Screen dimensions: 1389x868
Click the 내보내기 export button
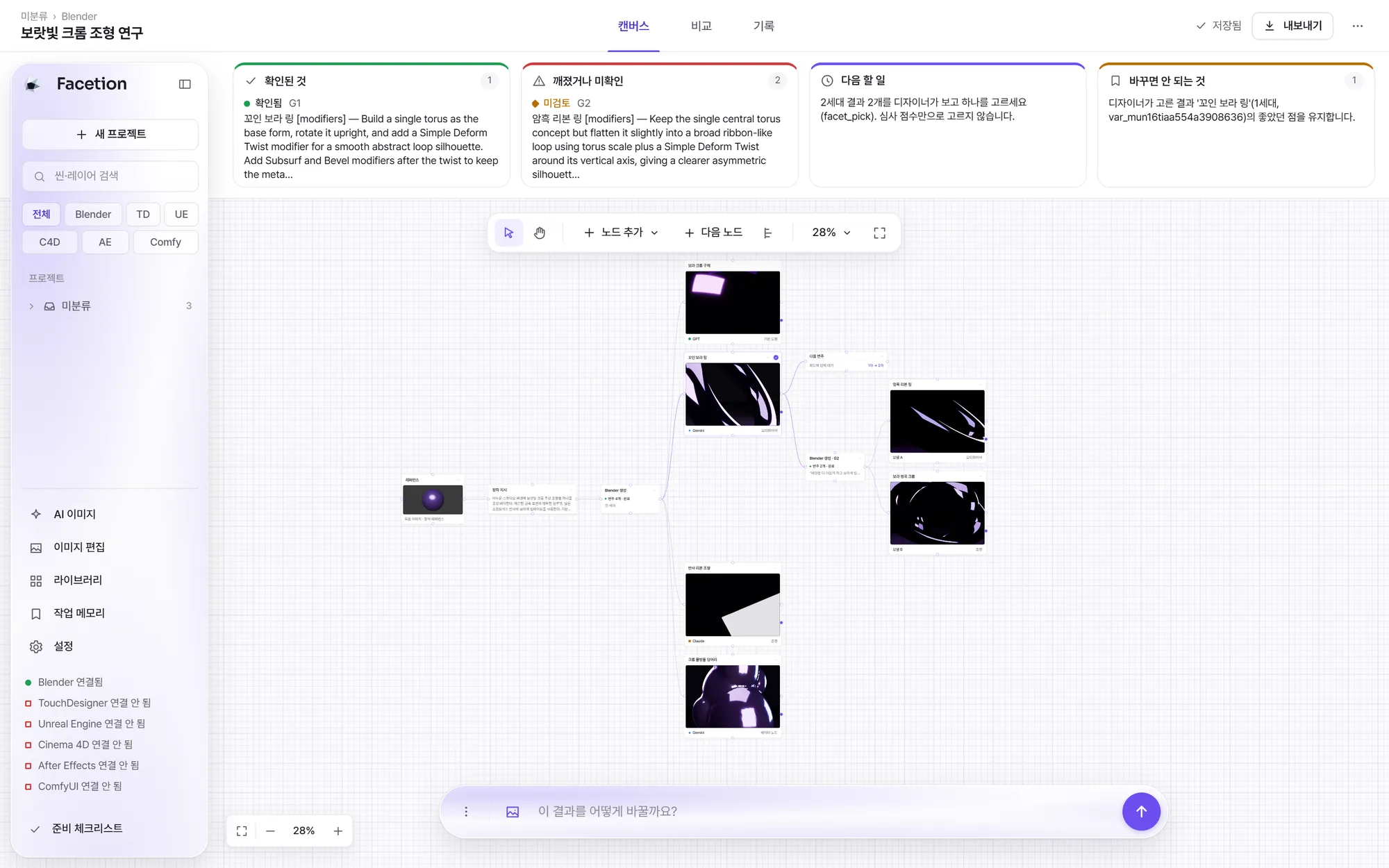(x=1292, y=26)
